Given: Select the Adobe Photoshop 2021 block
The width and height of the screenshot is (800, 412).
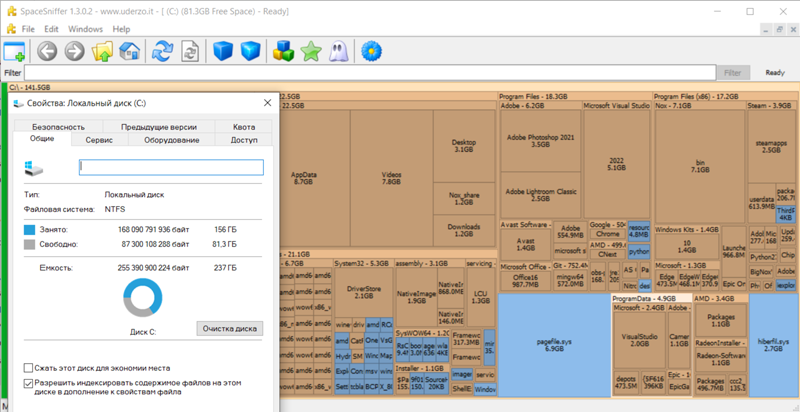Looking at the screenshot, I should pyautogui.click(x=540, y=141).
